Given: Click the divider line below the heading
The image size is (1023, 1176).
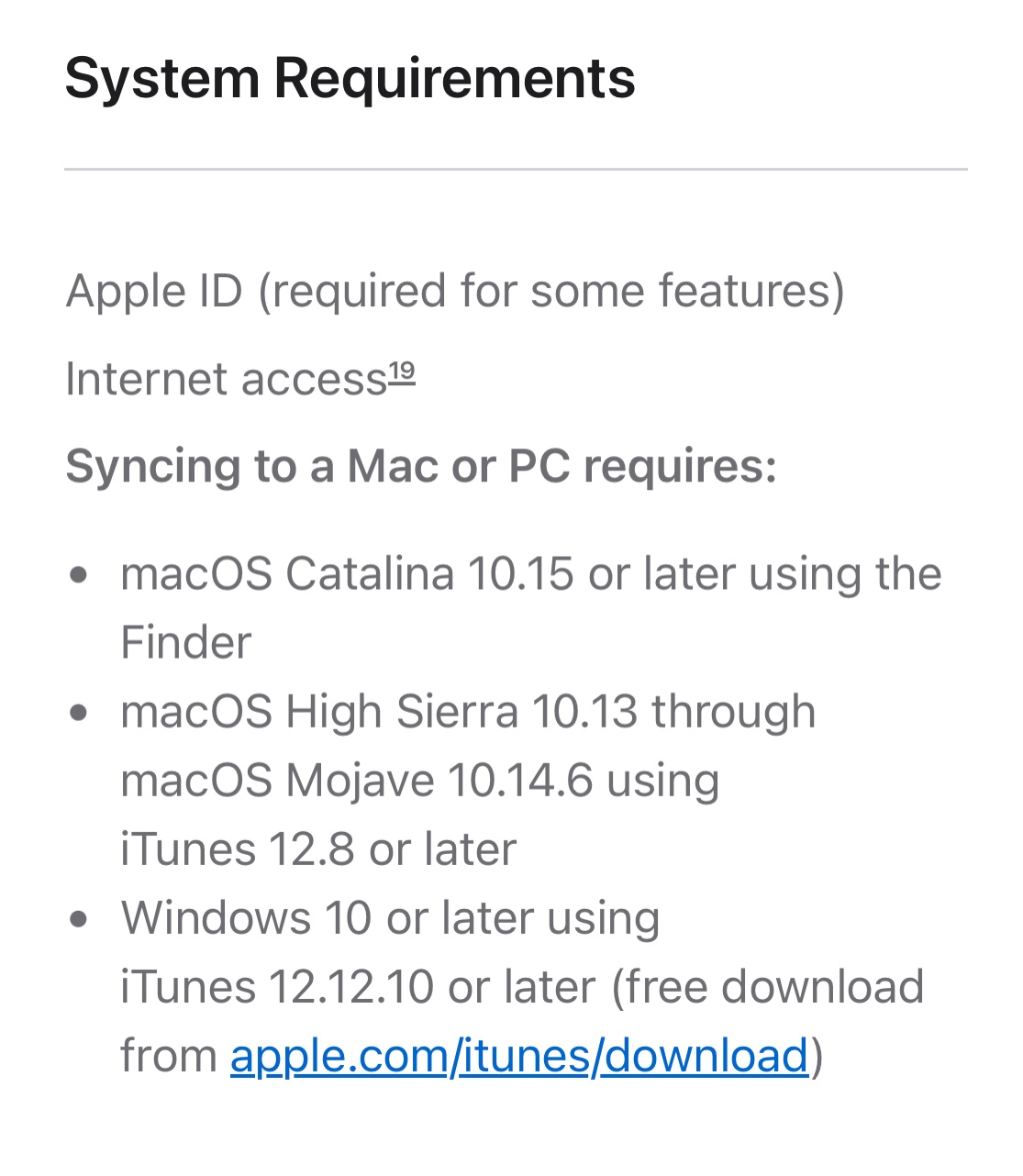Looking at the screenshot, I should pos(516,170).
